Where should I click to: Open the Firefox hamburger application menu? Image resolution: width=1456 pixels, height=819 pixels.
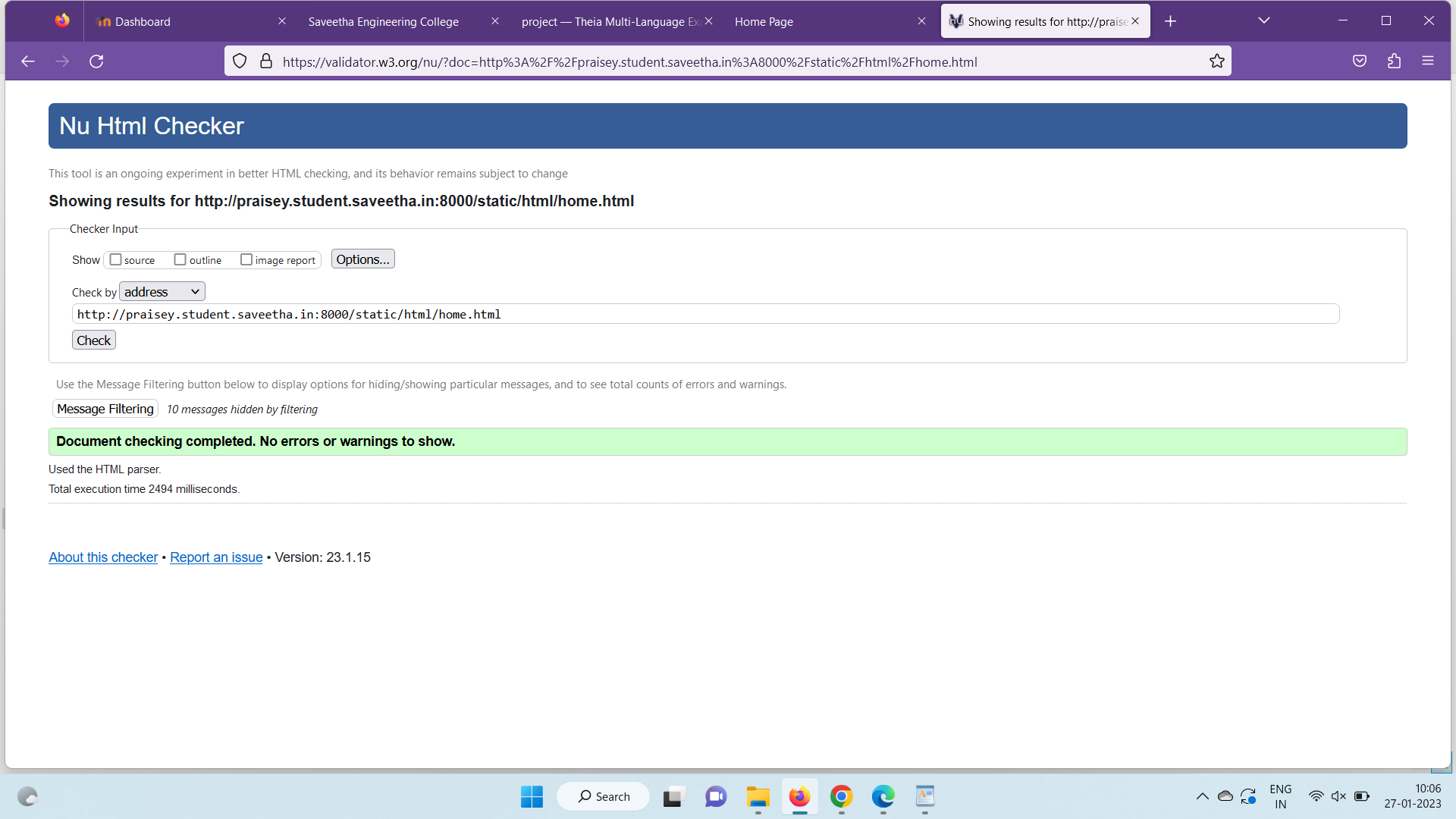point(1428,61)
